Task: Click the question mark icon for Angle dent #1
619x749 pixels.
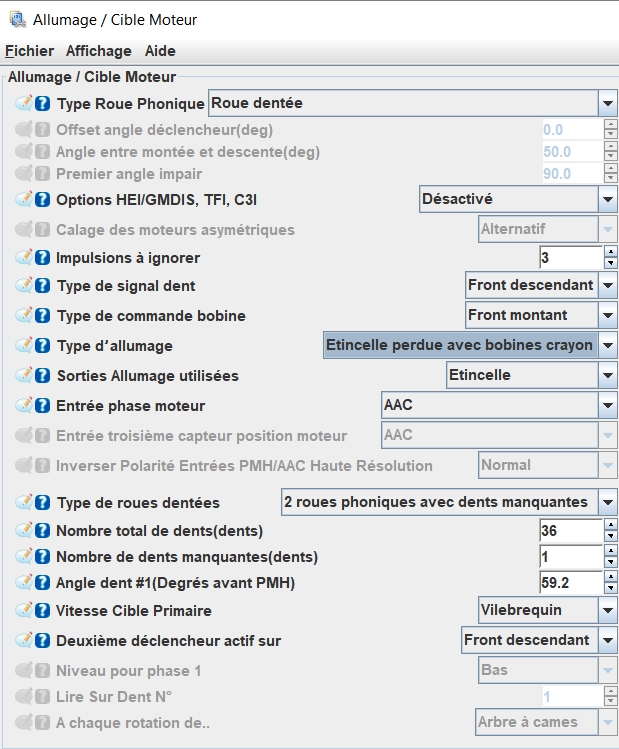Action: click(x=43, y=583)
